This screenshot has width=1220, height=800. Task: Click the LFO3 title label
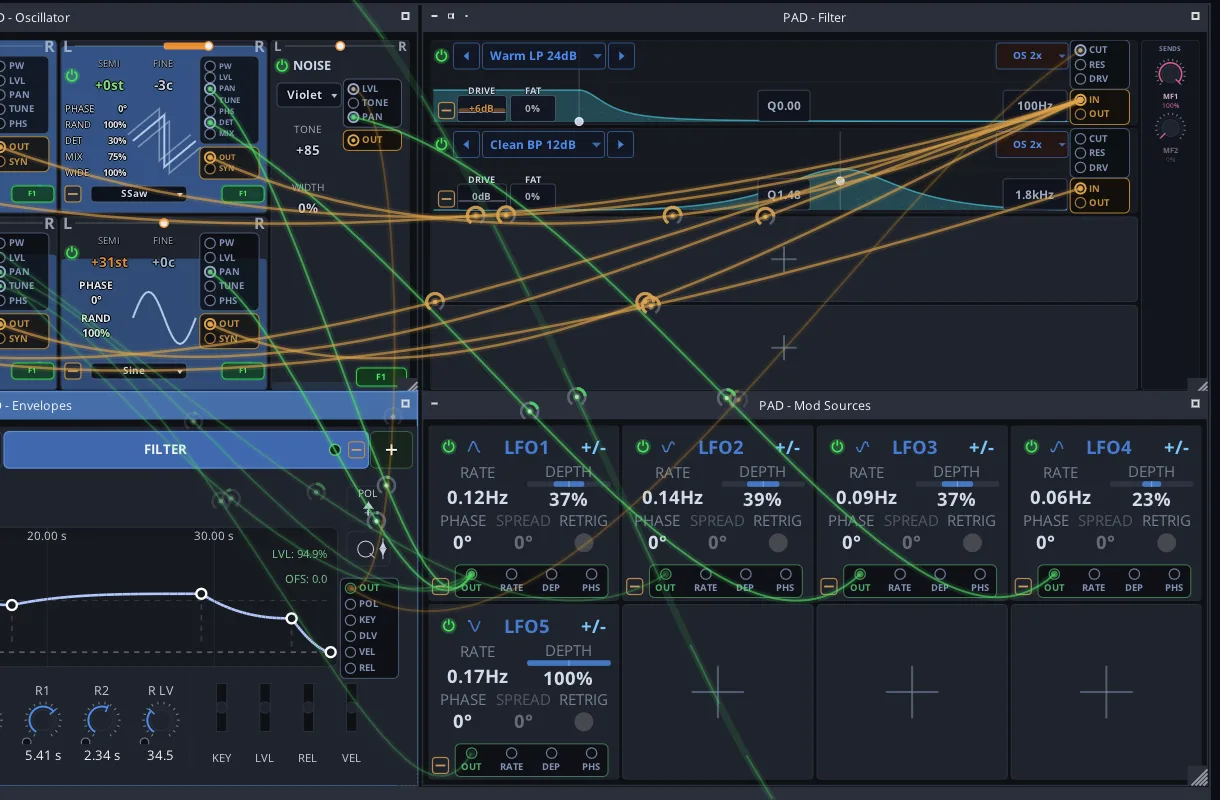tap(914, 447)
